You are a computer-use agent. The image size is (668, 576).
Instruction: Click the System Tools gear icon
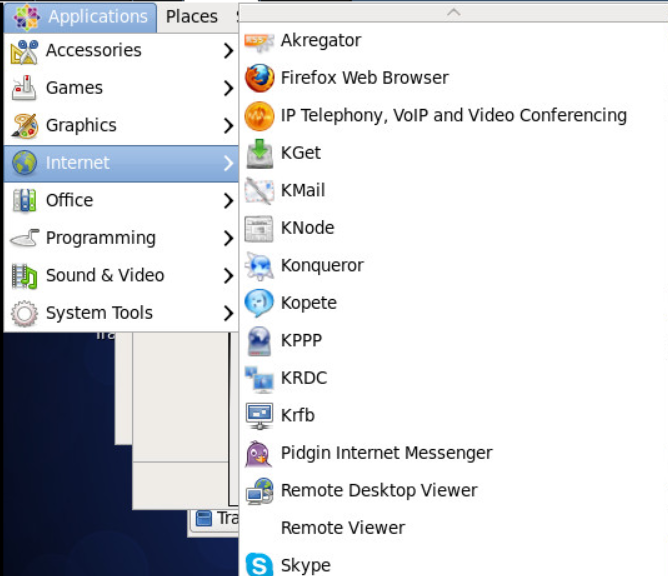pyautogui.click(x=24, y=314)
